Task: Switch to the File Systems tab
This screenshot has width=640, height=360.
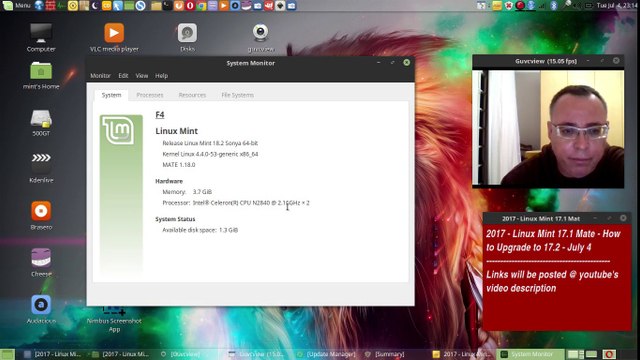Action: point(238,95)
